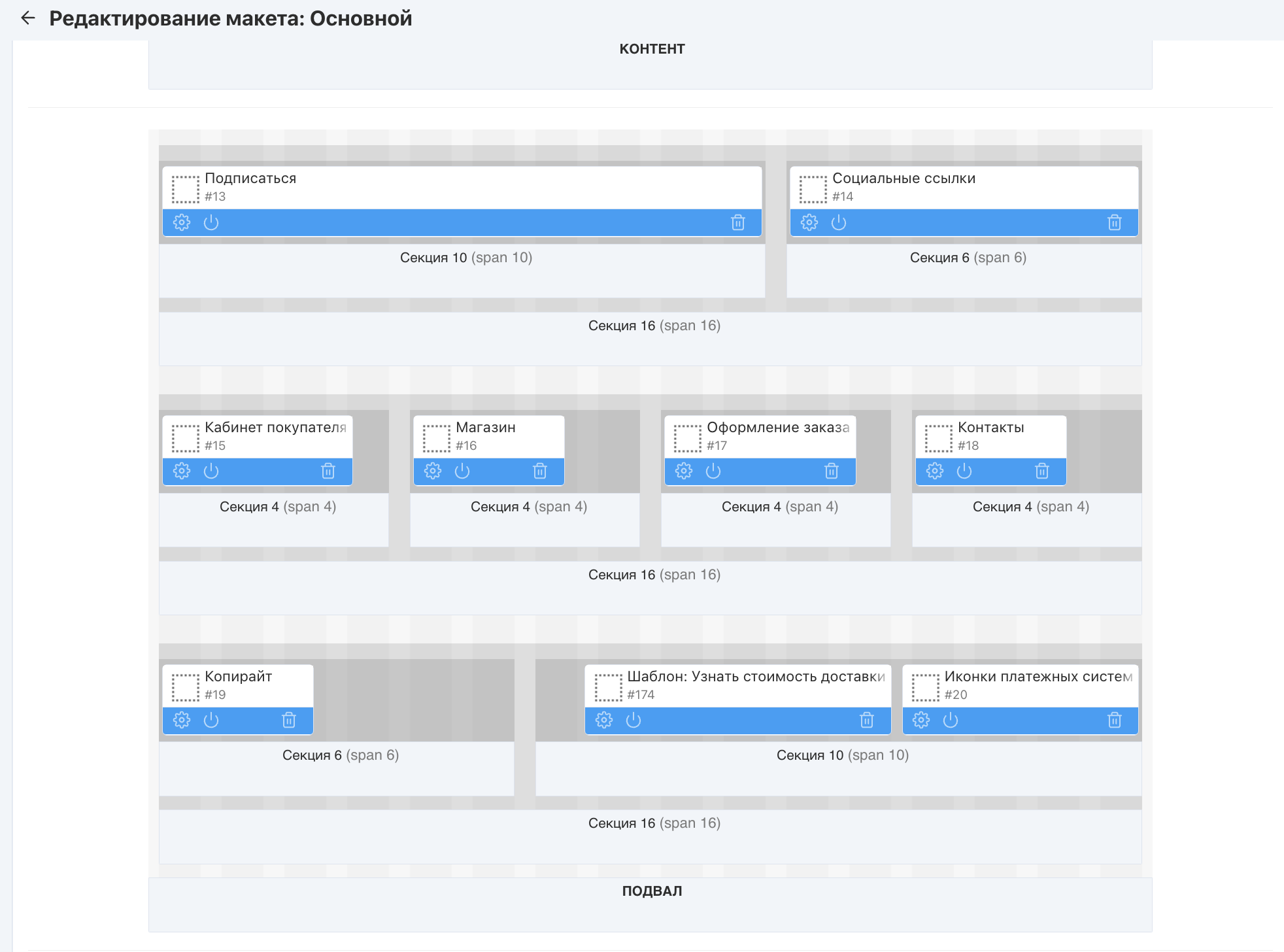Disable the Социальные ссылки block via power icon

[839, 223]
